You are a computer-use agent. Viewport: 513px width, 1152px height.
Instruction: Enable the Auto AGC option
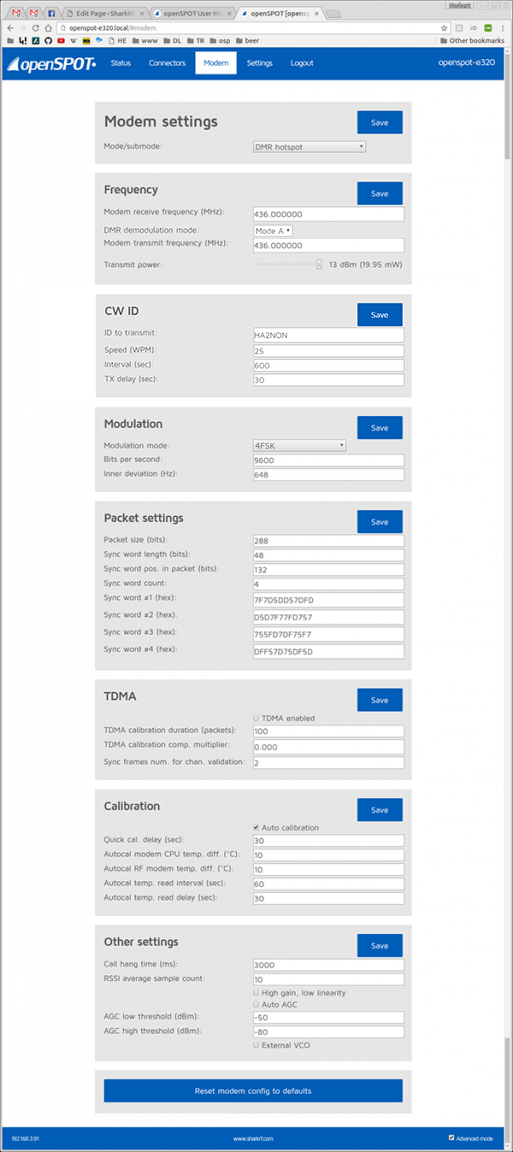coord(256,1004)
